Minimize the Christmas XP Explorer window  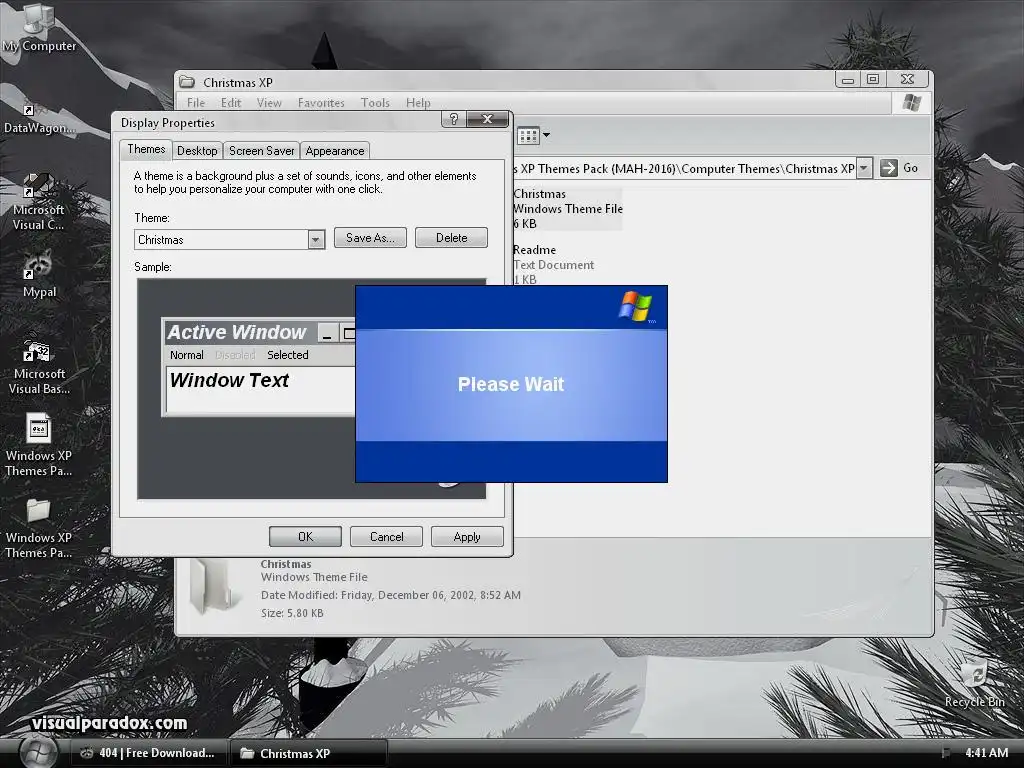[848, 79]
